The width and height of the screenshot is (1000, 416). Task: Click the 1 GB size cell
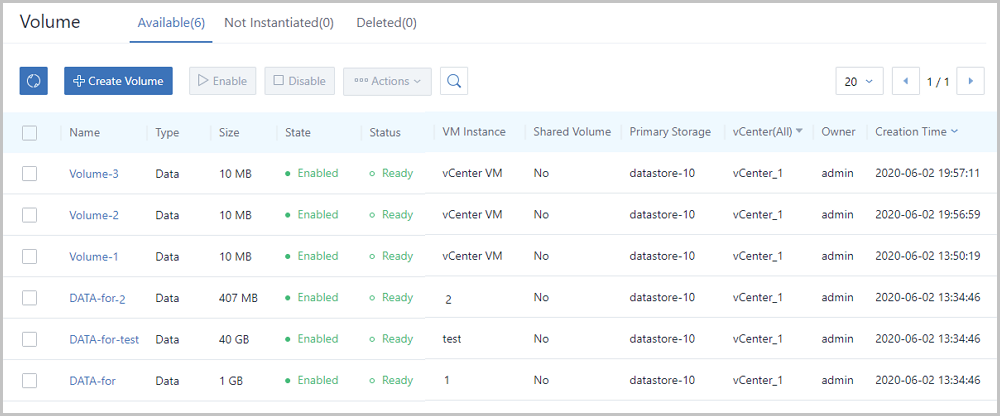click(231, 381)
